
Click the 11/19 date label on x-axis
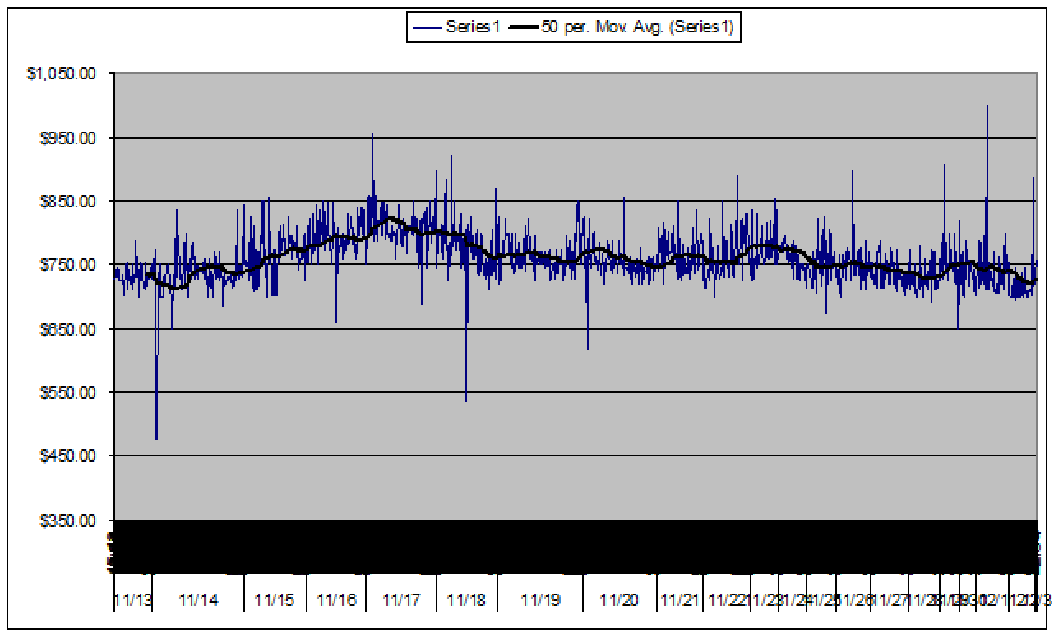point(540,599)
